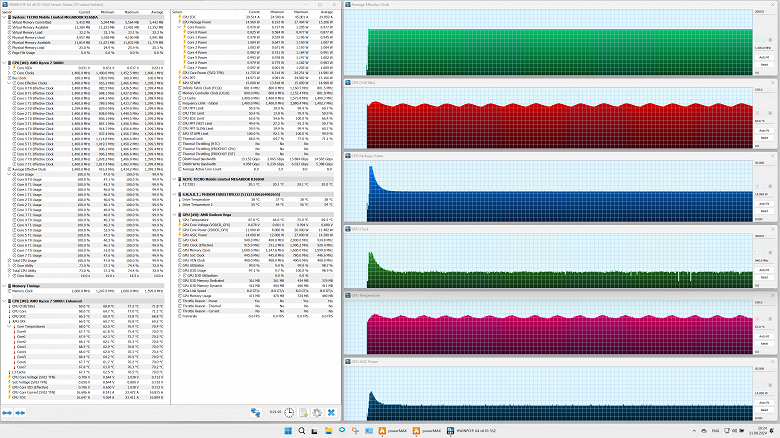Collapse the GPU [#0] AMD Radeon Vega group

click(x=173, y=213)
